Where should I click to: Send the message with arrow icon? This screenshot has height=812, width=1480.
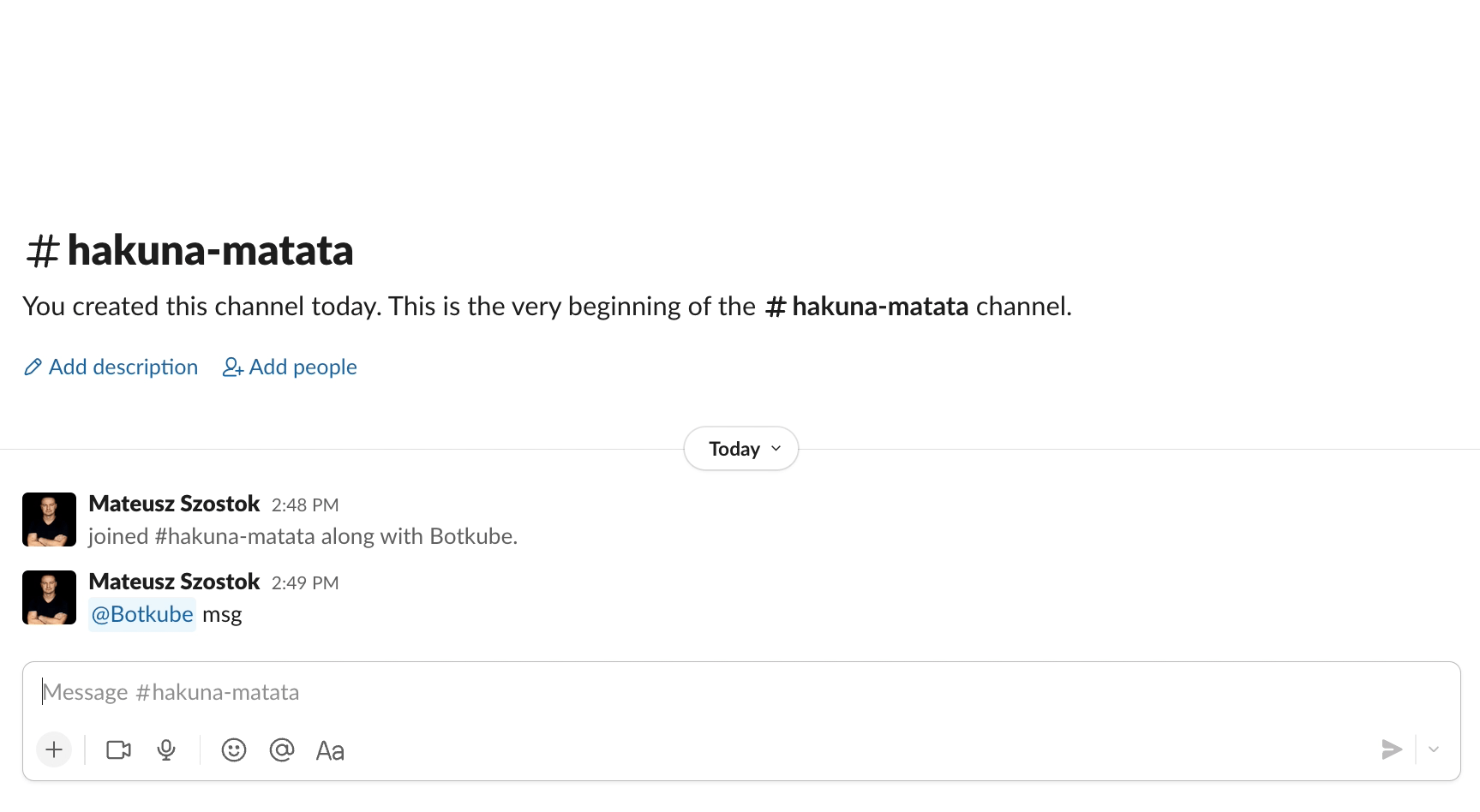1392,750
